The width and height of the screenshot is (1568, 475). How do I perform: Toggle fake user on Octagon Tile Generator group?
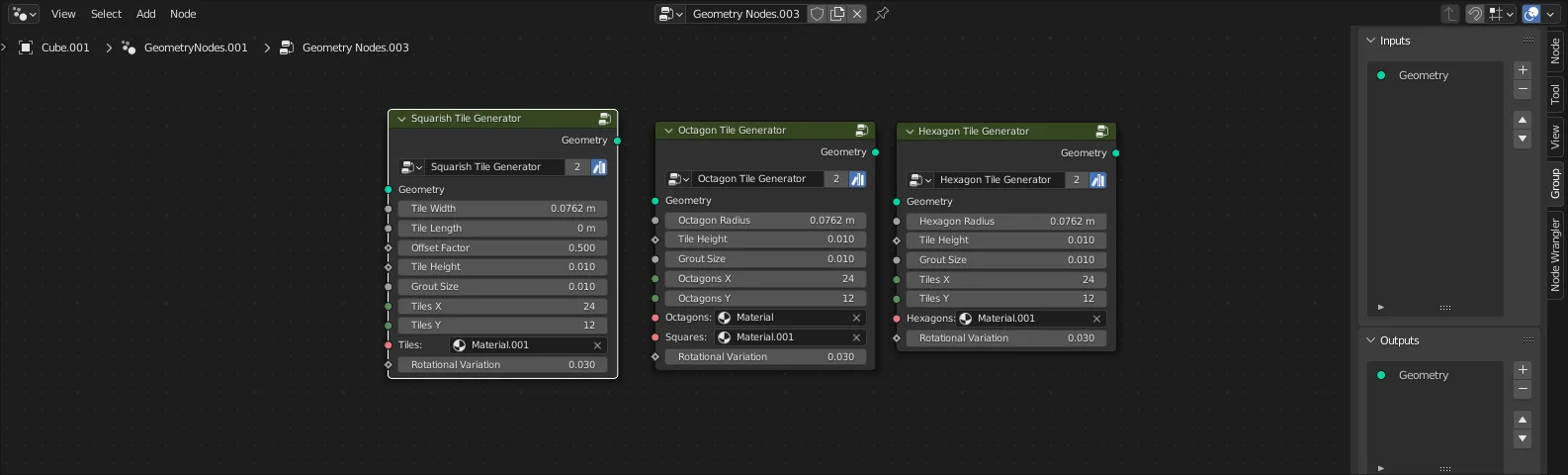[x=857, y=179]
